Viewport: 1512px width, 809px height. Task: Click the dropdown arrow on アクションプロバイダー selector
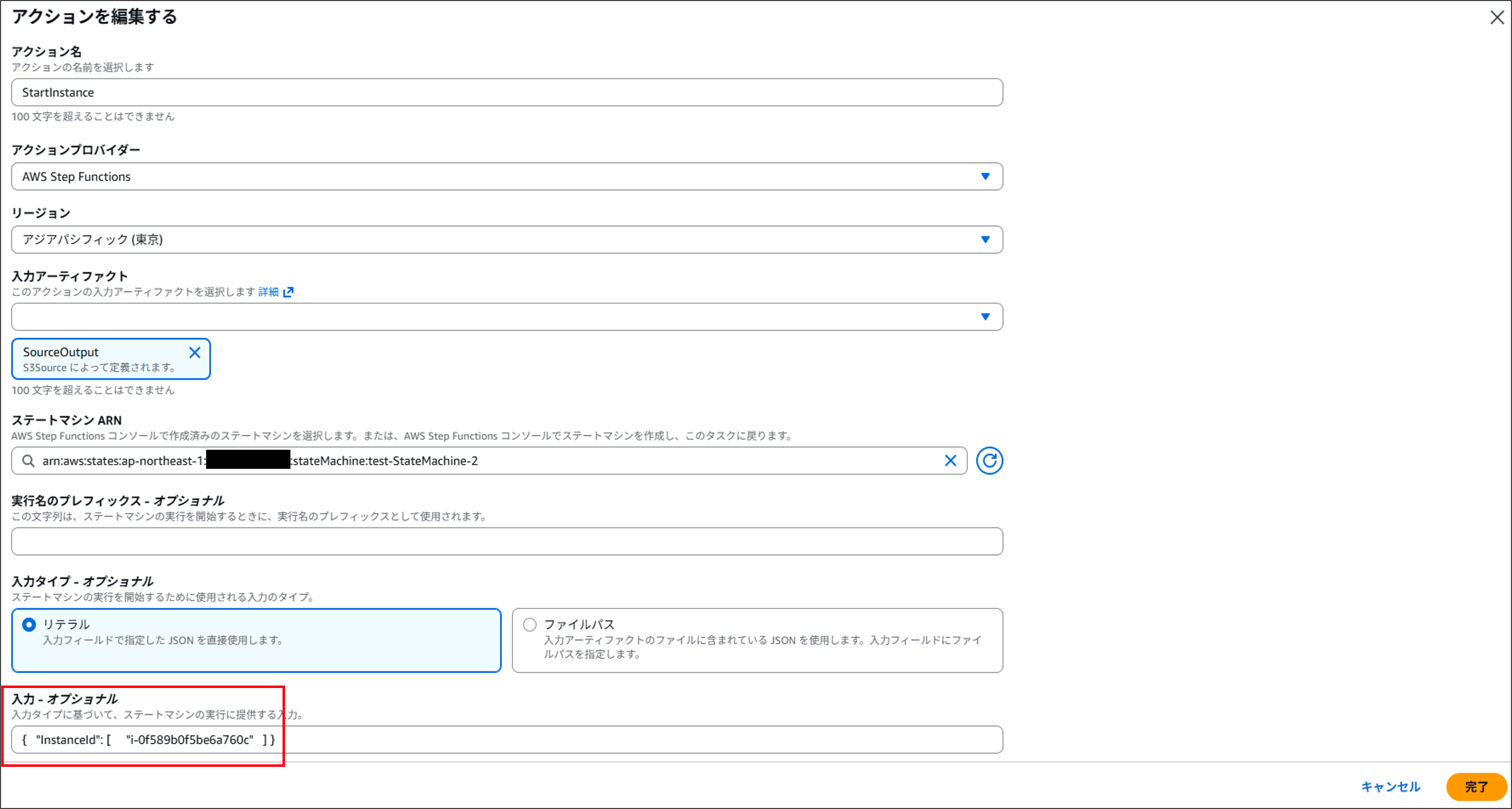click(x=985, y=176)
